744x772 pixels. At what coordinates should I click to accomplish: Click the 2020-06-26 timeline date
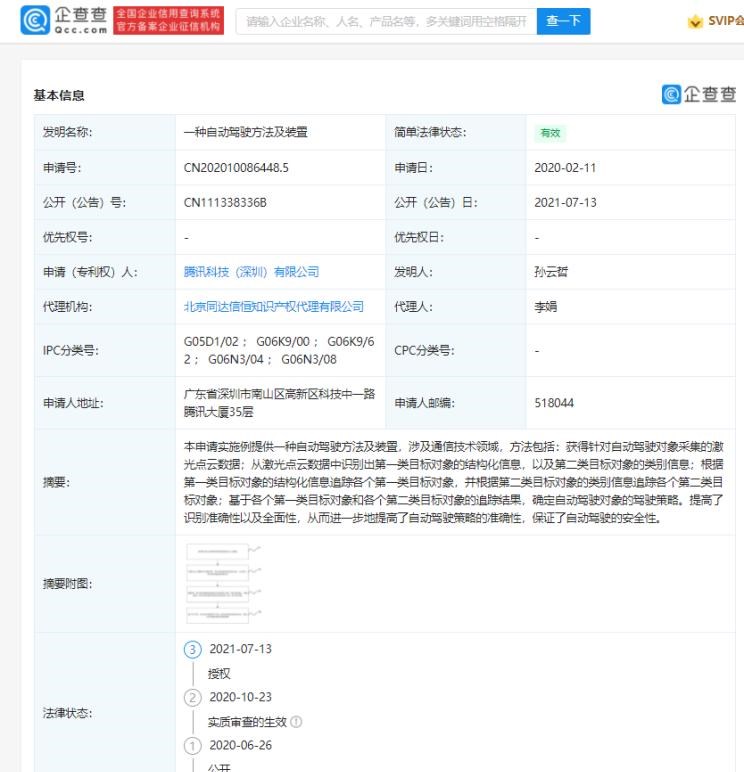pyautogui.click(x=241, y=745)
